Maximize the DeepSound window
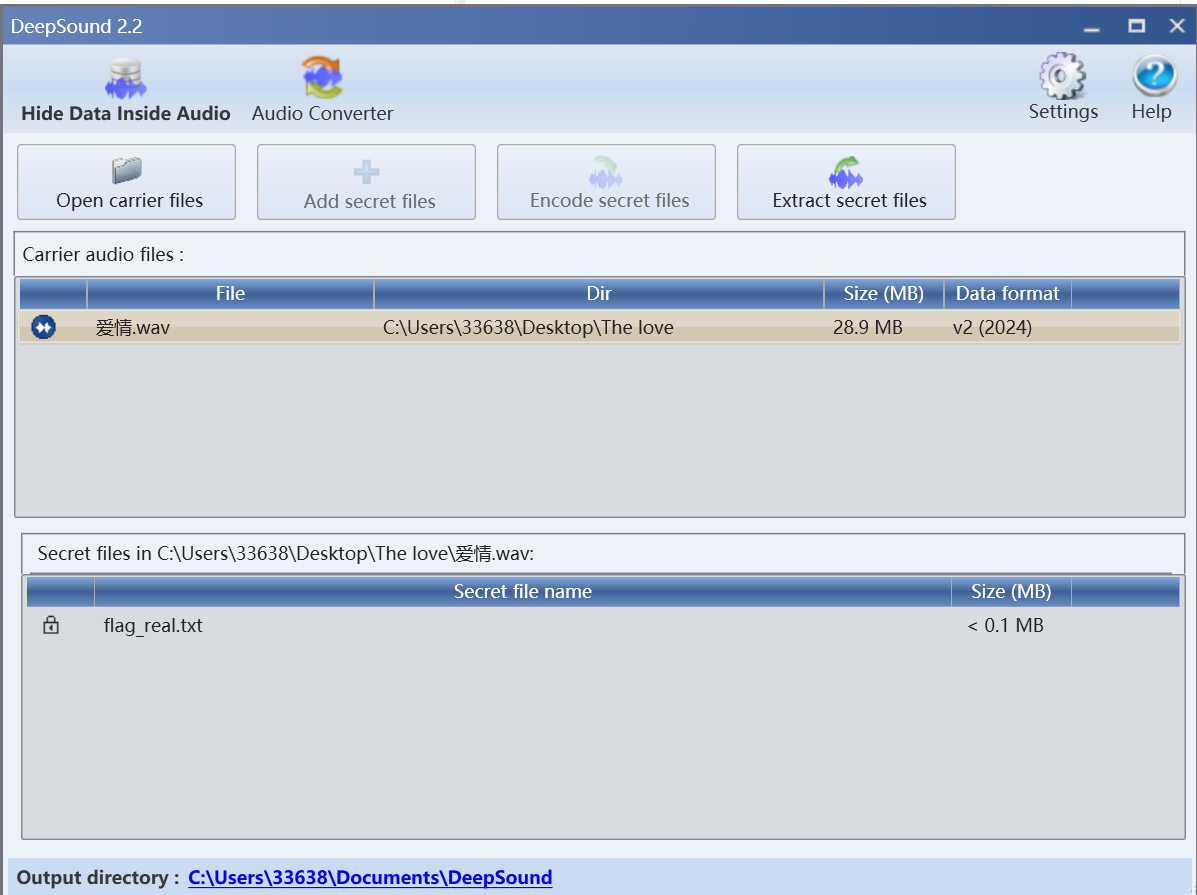 click(x=1137, y=27)
